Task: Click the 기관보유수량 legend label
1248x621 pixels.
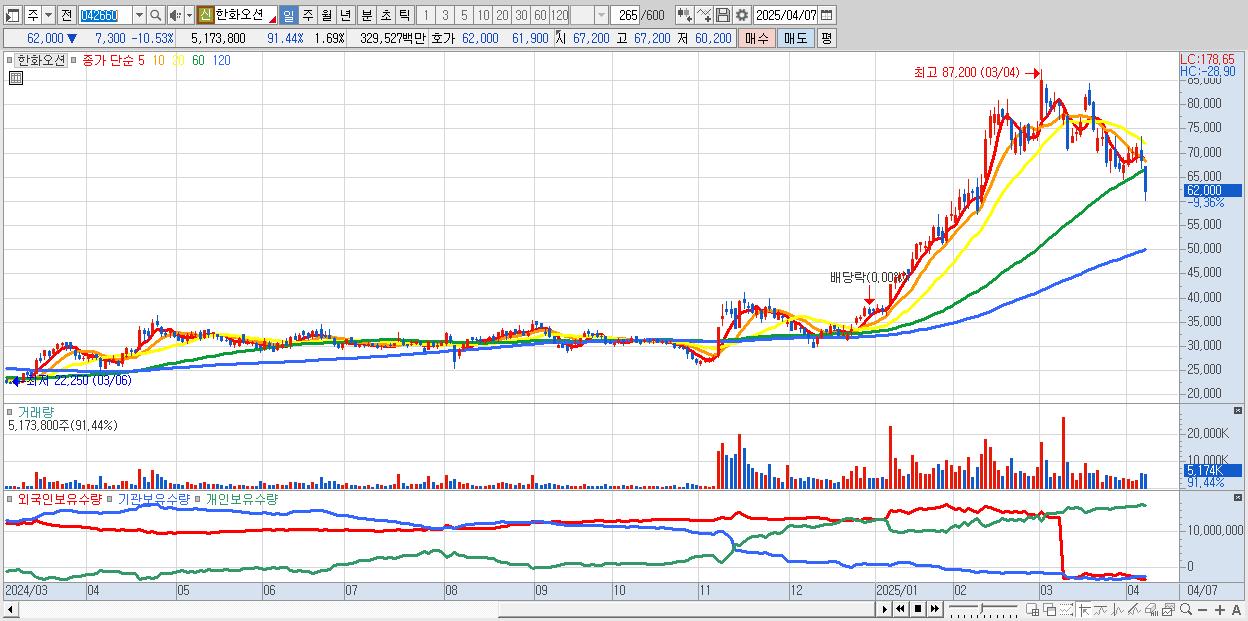Action: pyautogui.click(x=154, y=498)
